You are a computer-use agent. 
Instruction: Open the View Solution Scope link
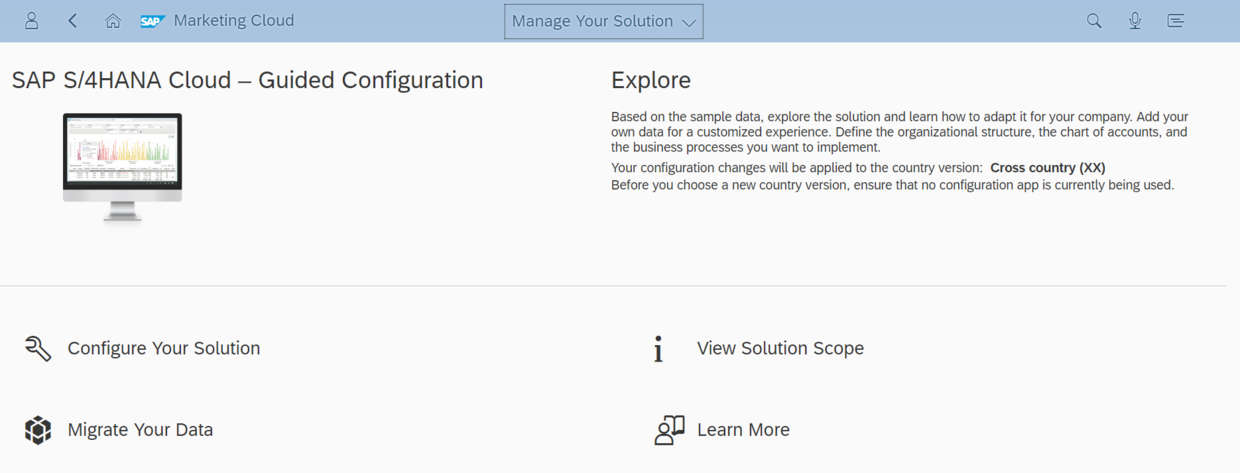coord(780,348)
